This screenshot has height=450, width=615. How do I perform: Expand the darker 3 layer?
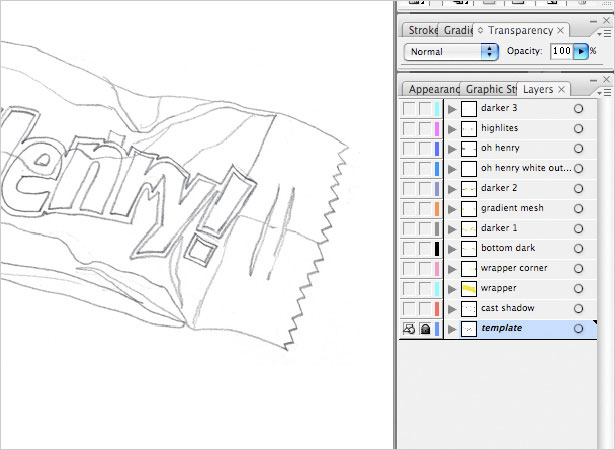pyautogui.click(x=452, y=109)
